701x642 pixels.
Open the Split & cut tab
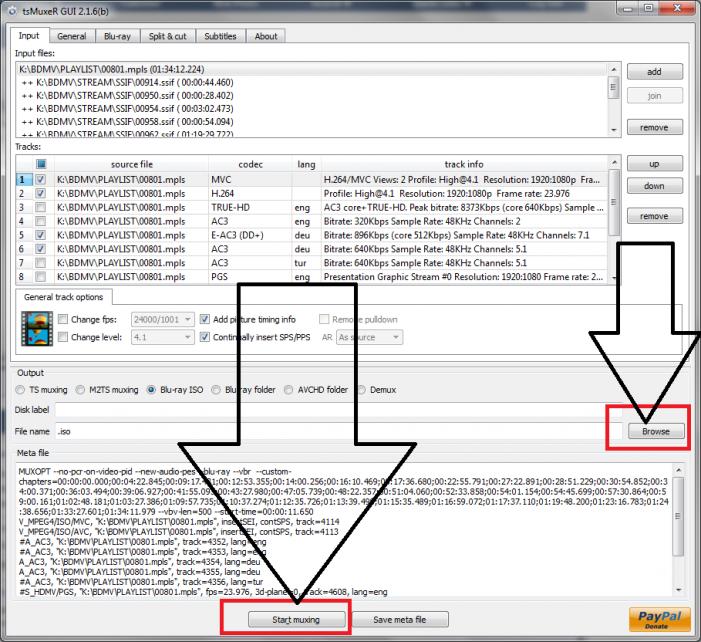click(168, 36)
